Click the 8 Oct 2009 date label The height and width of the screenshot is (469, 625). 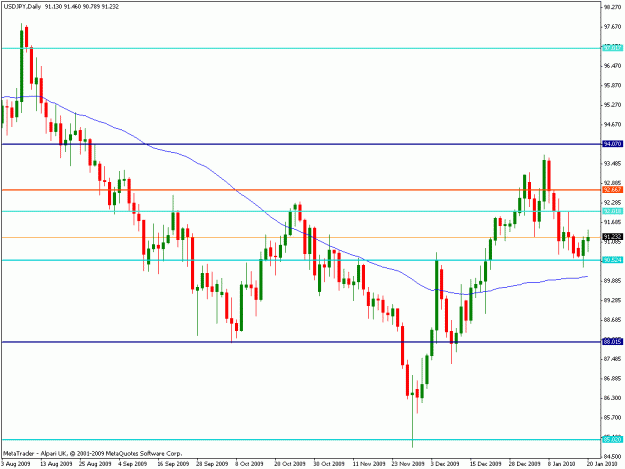[x=249, y=464]
